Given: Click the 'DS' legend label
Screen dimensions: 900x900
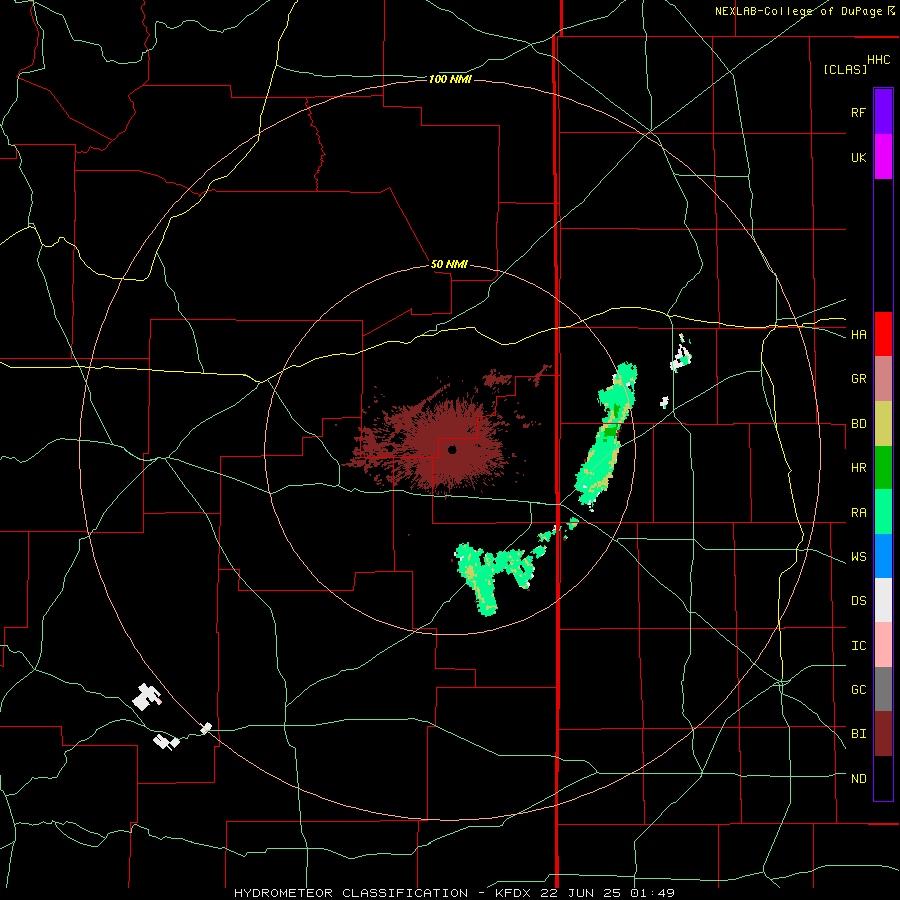Looking at the screenshot, I should tap(858, 601).
